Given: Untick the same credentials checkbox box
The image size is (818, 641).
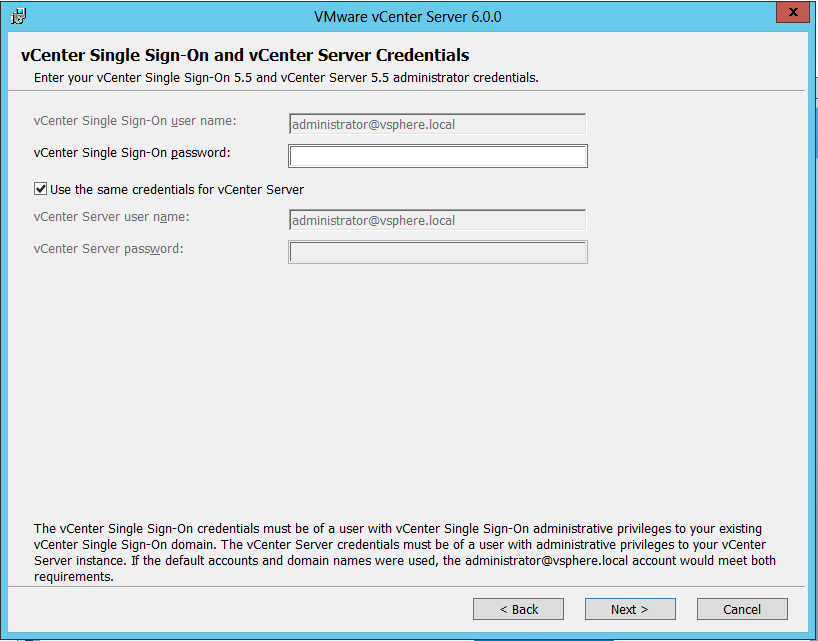Looking at the screenshot, I should pyautogui.click(x=41, y=188).
